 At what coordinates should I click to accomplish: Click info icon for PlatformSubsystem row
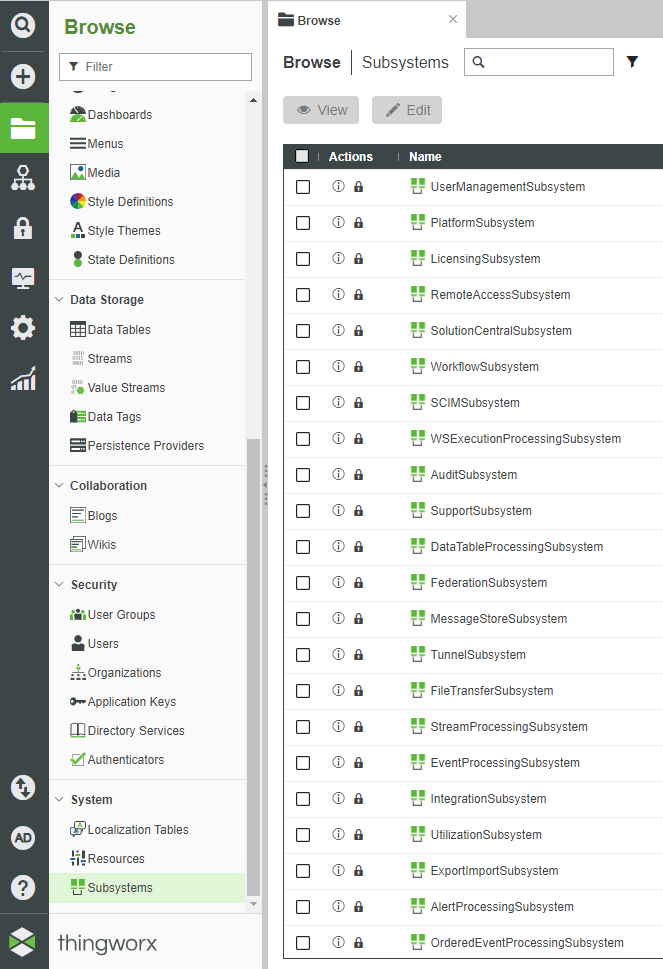pyautogui.click(x=338, y=223)
